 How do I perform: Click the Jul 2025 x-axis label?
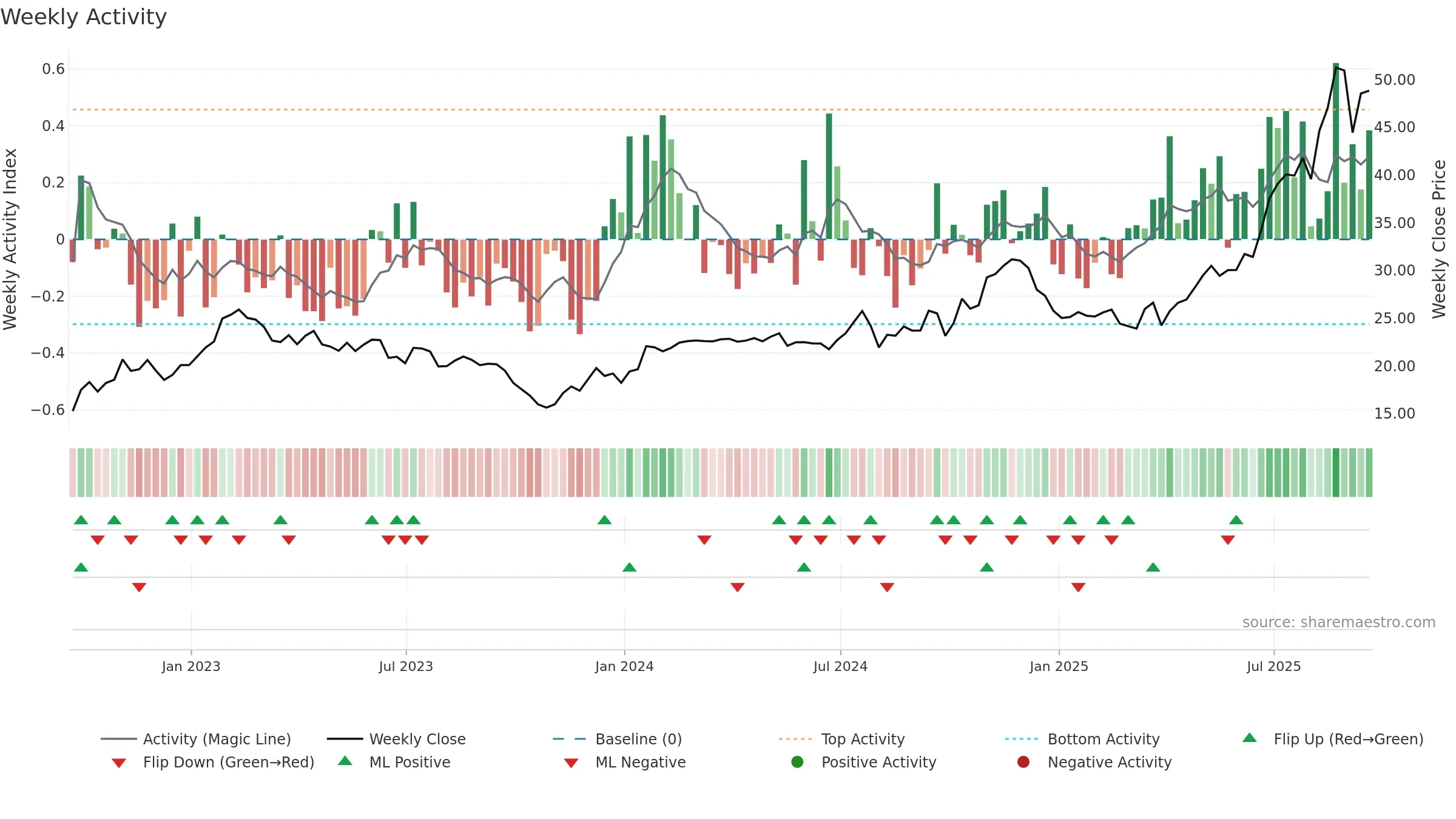click(1274, 666)
